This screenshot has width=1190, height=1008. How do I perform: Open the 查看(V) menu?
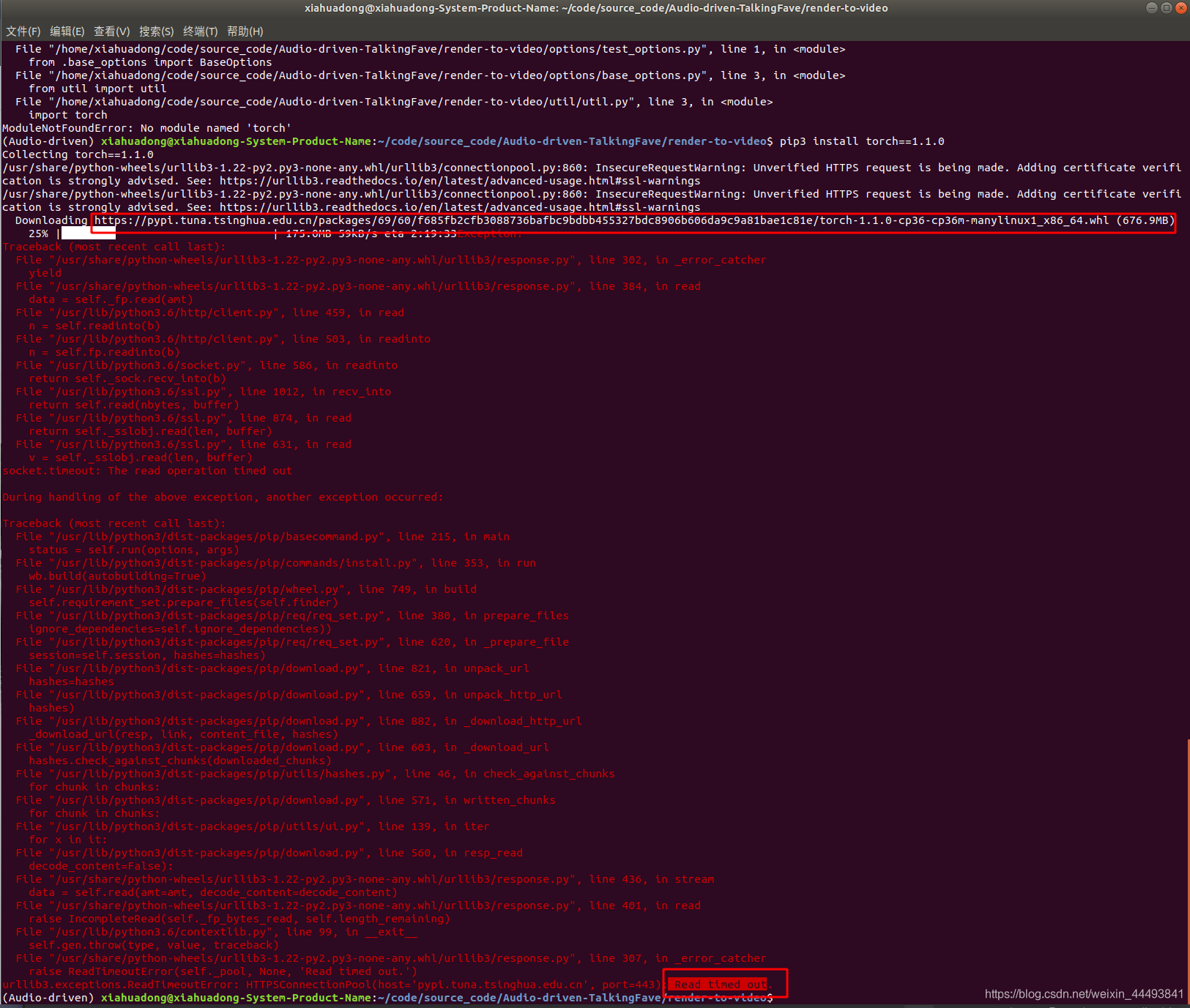pos(111,31)
